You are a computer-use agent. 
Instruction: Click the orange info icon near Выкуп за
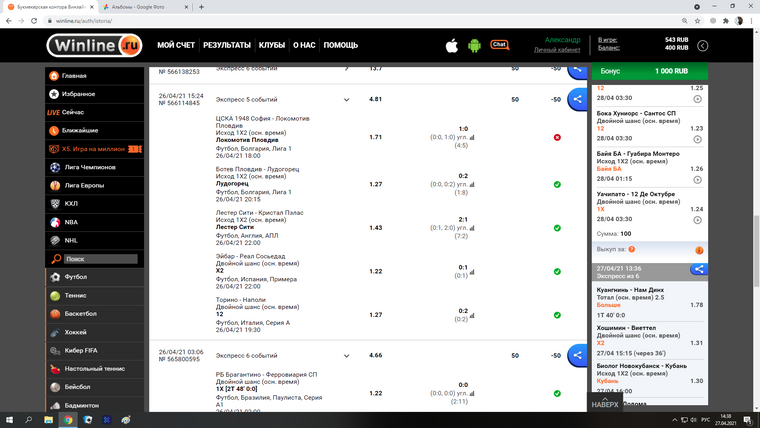699,250
